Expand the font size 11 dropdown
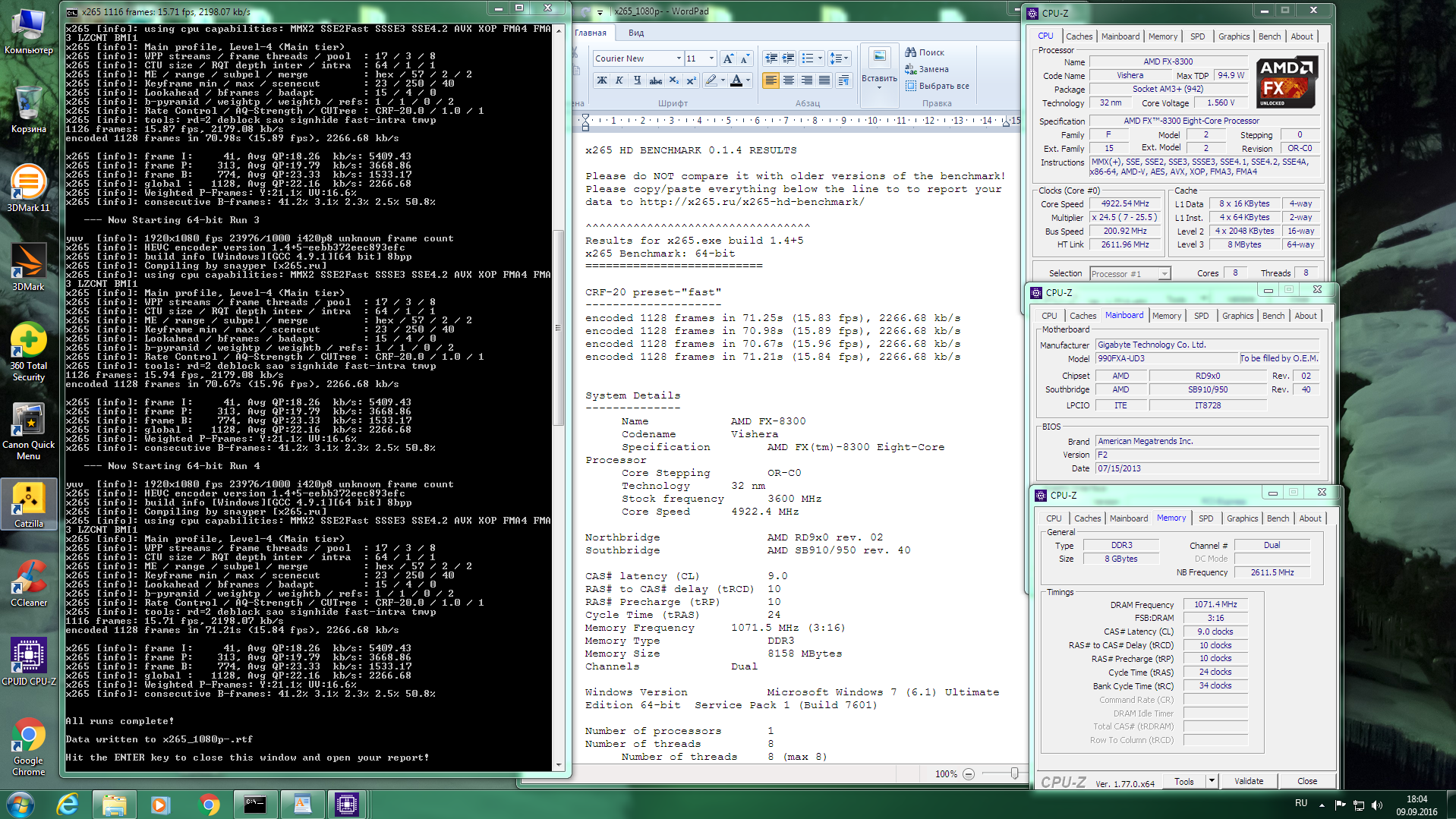 point(711,58)
